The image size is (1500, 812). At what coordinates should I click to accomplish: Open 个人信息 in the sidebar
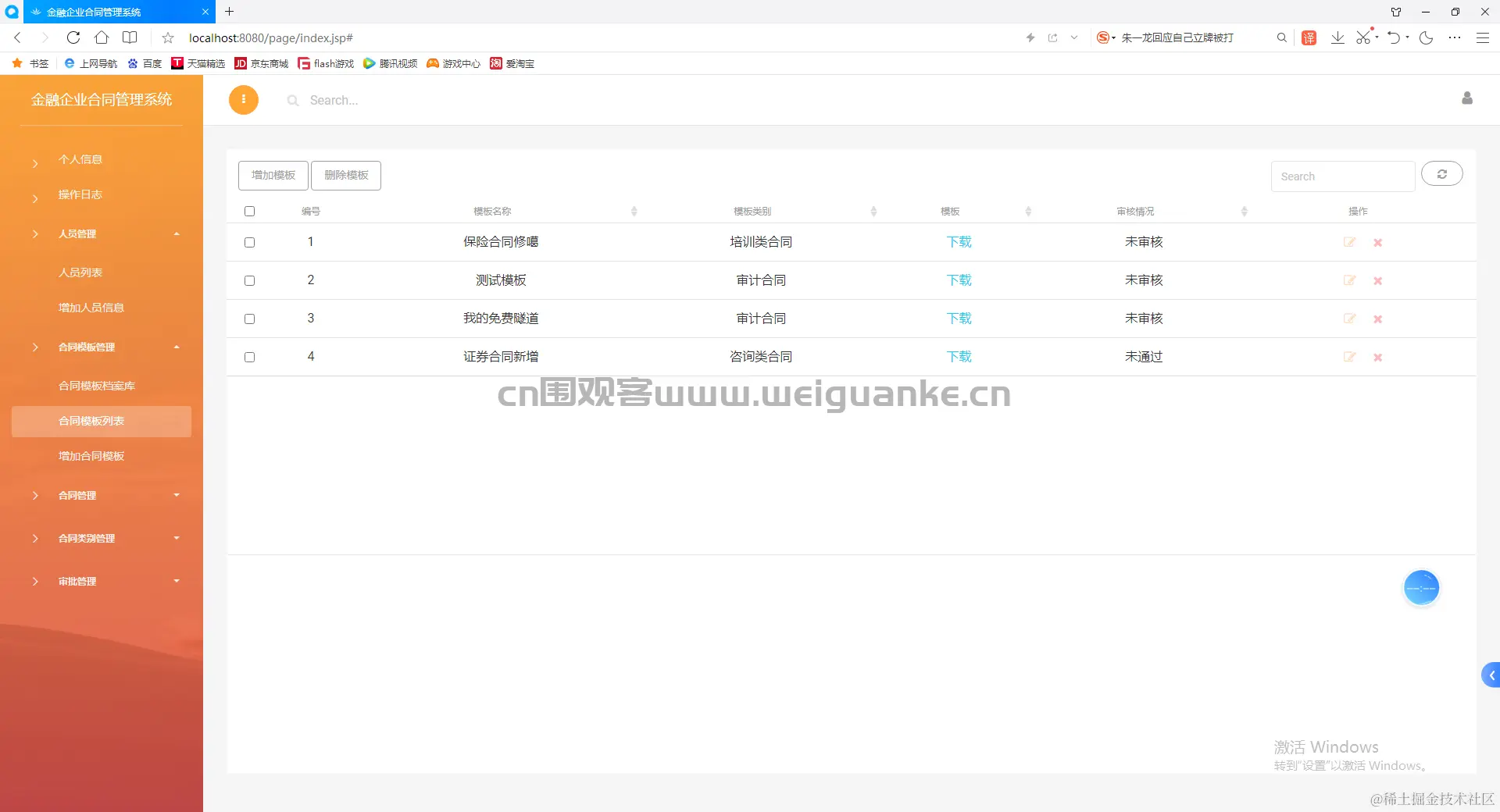tap(80, 159)
